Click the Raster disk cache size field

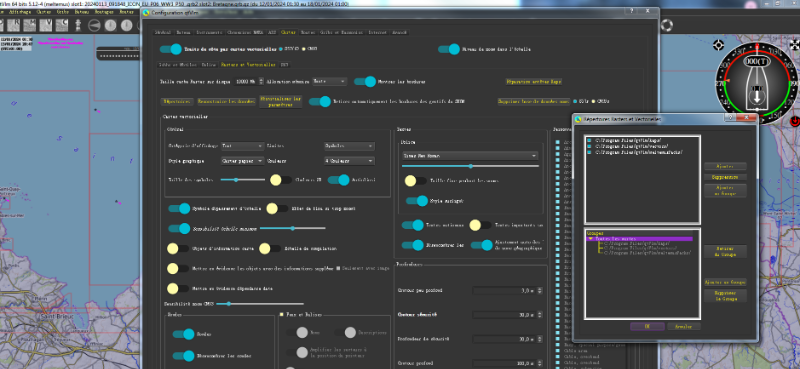tap(248, 81)
